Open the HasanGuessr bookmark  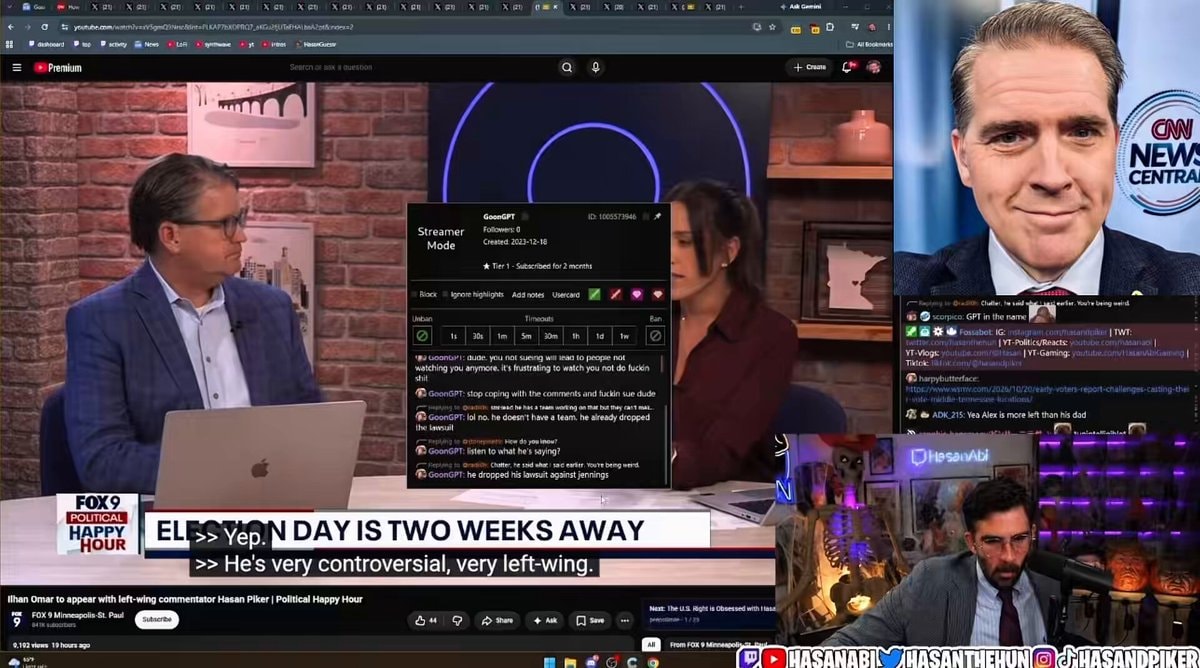[x=316, y=44]
